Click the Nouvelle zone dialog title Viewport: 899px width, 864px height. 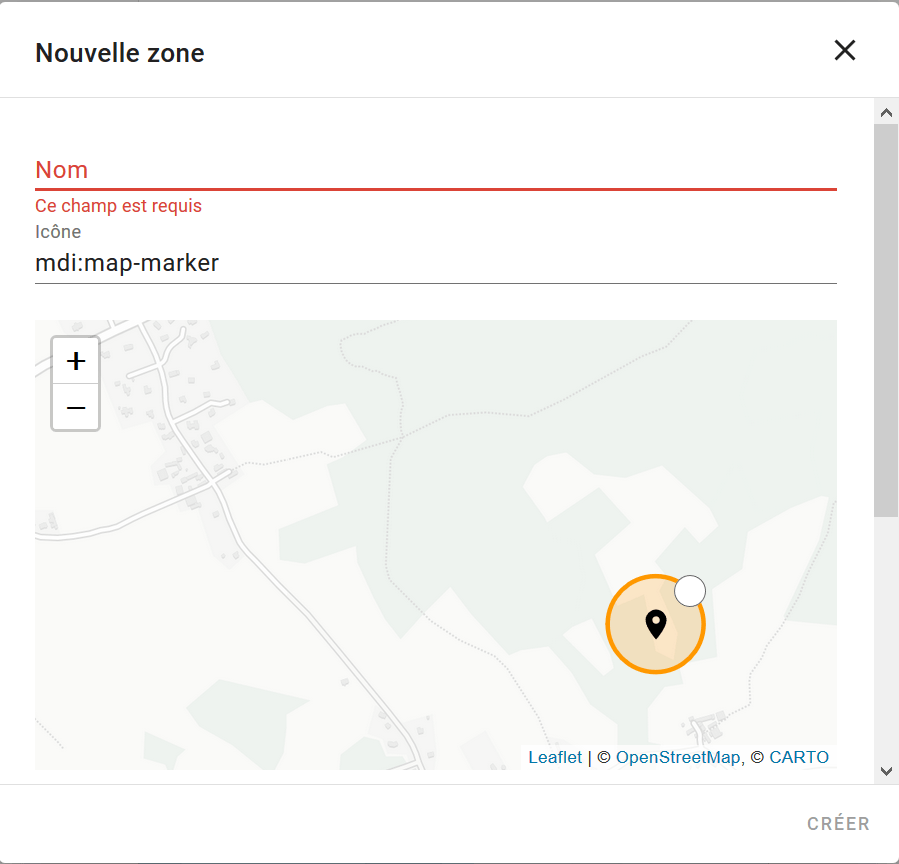tap(120, 53)
